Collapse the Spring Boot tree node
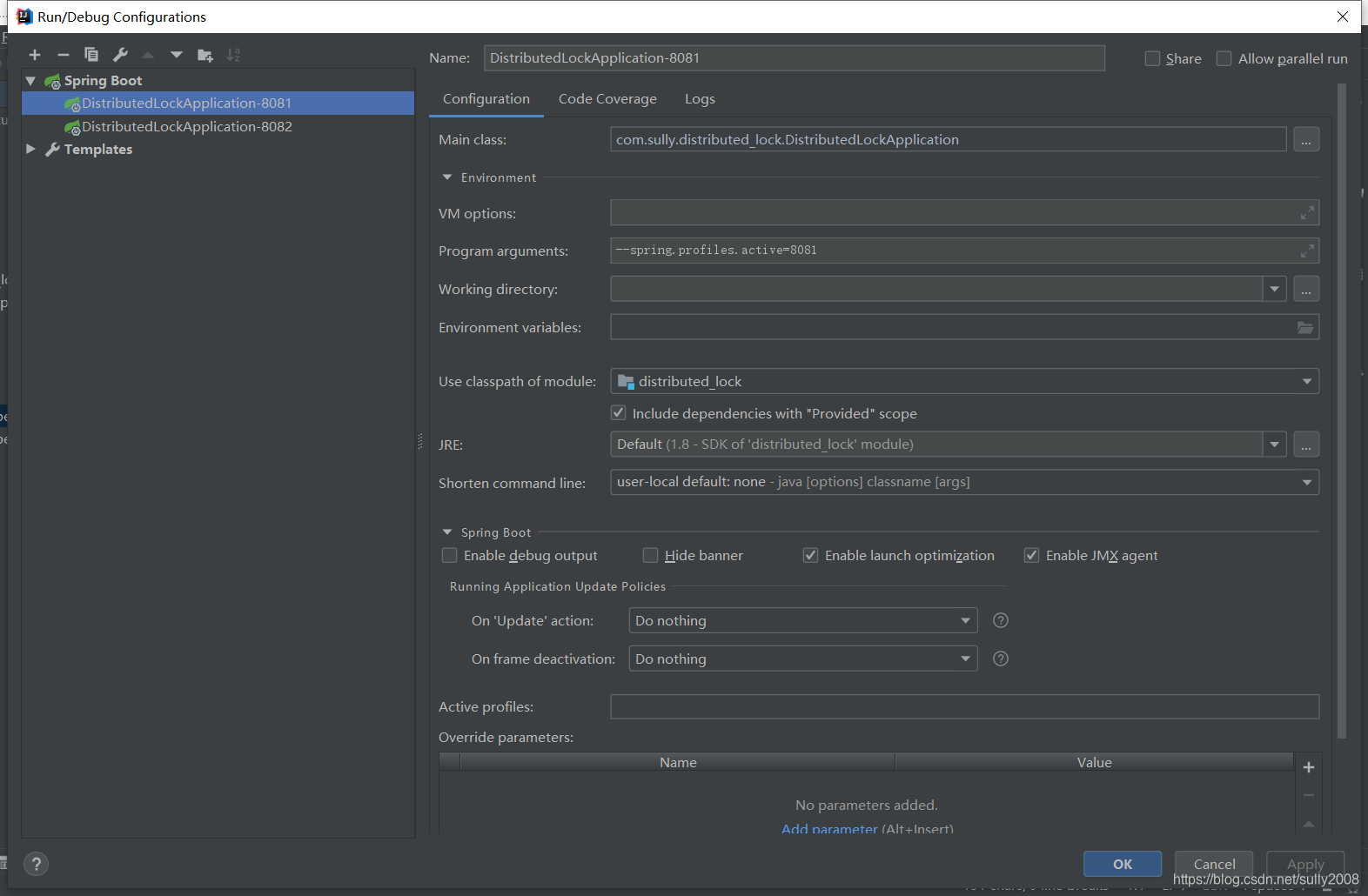This screenshot has height=896, width=1368. (x=31, y=80)
